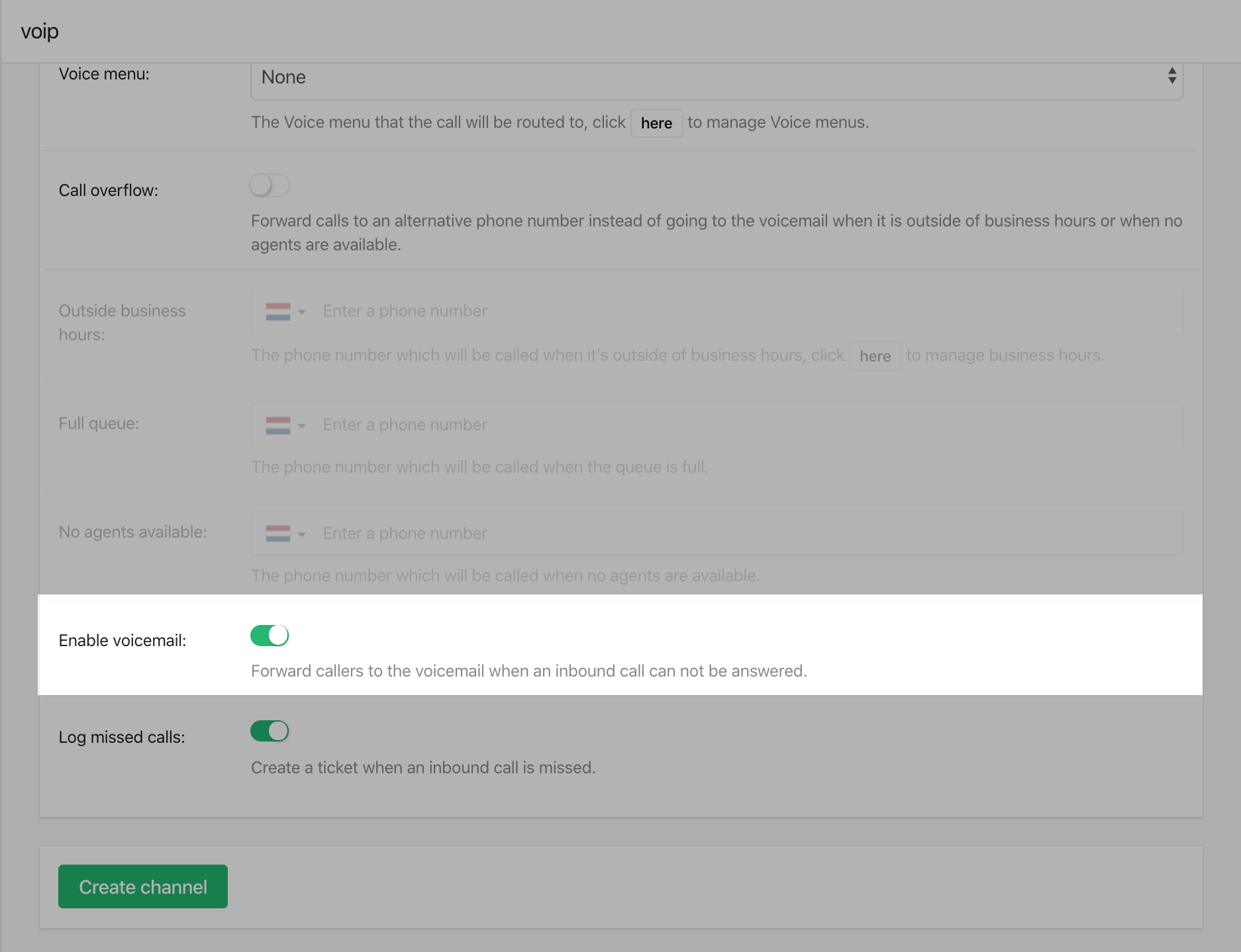
Task: Toggle the Call overflow switch
Action: [270, 185]
